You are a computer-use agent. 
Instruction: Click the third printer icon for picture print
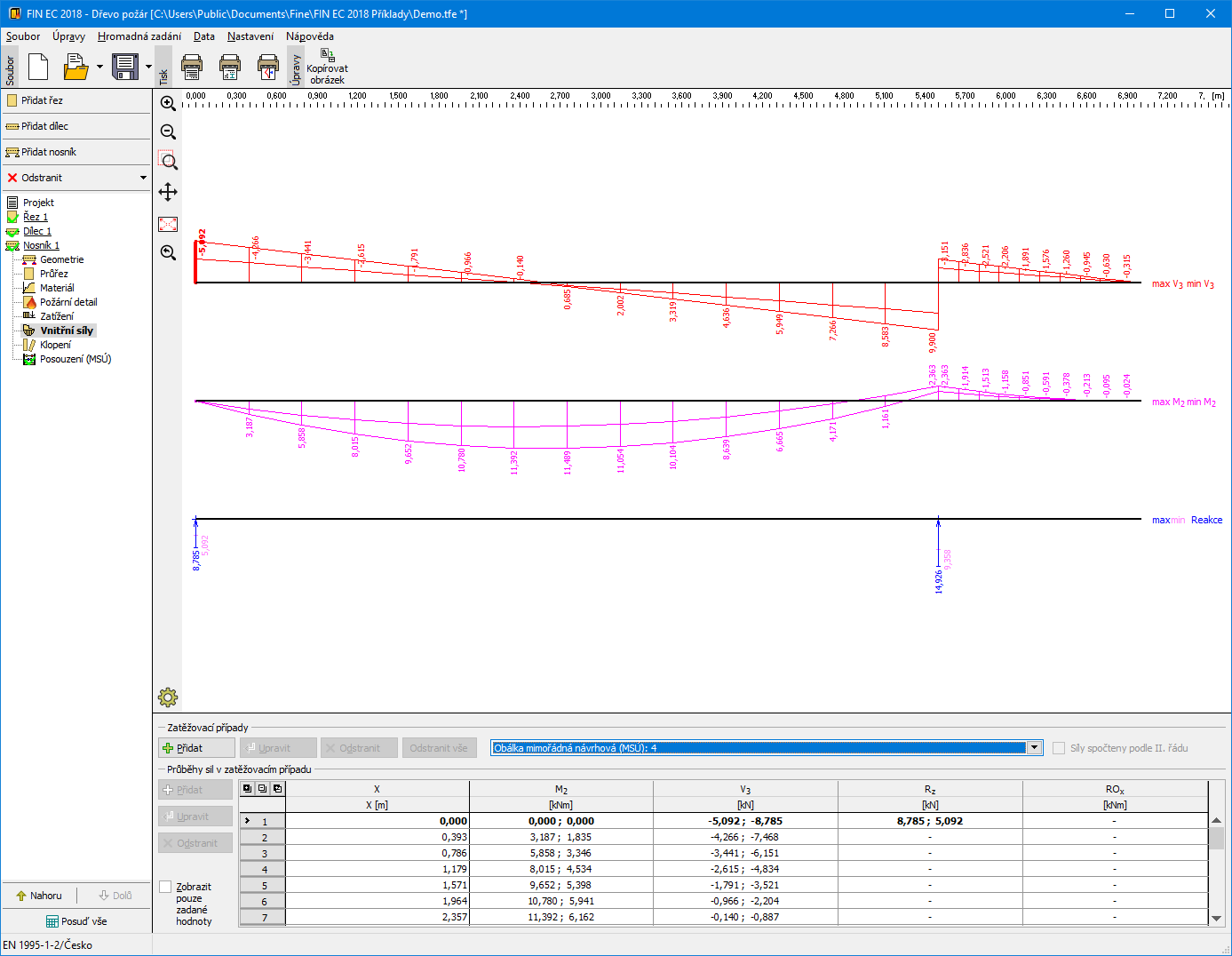[268, 67]
